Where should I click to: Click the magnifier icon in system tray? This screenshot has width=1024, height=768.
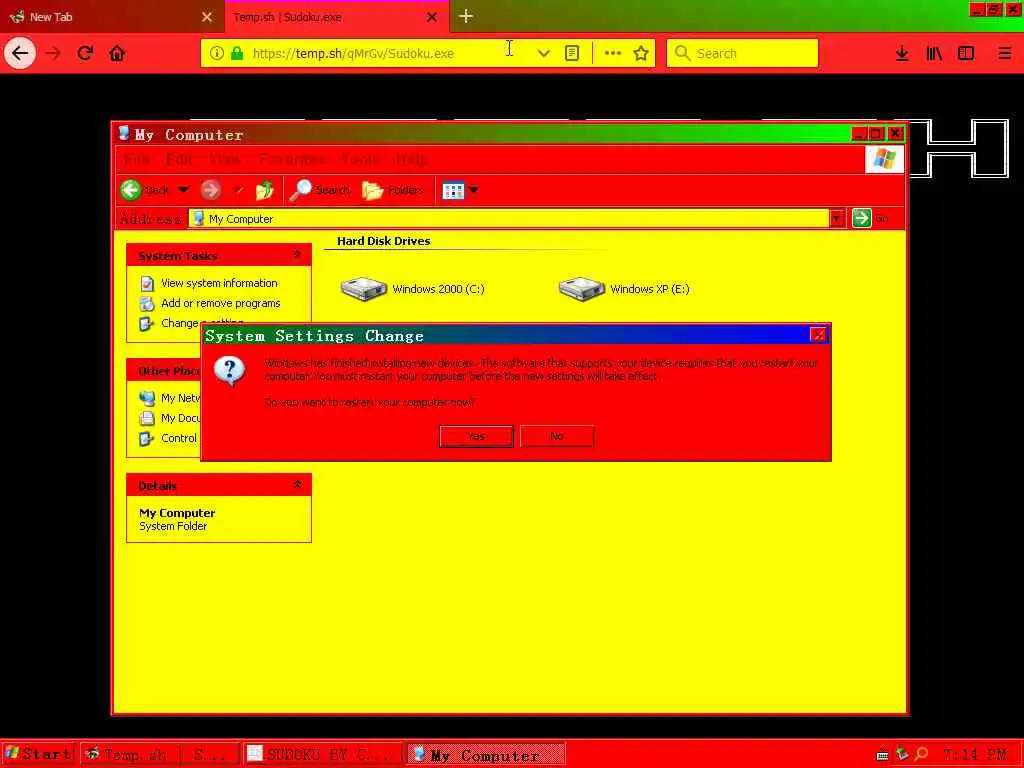tap(921, 754)
